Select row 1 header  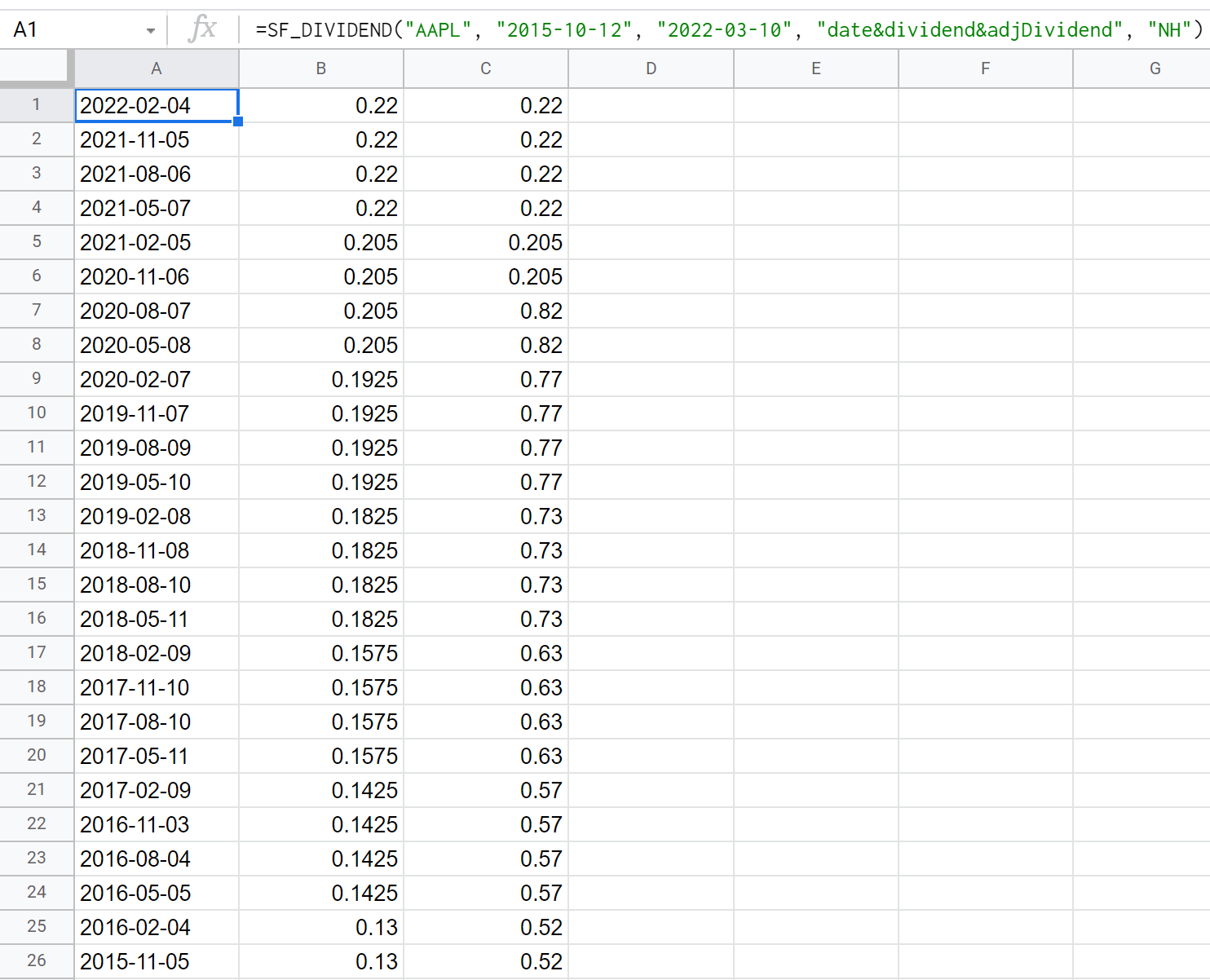(37, 105)
